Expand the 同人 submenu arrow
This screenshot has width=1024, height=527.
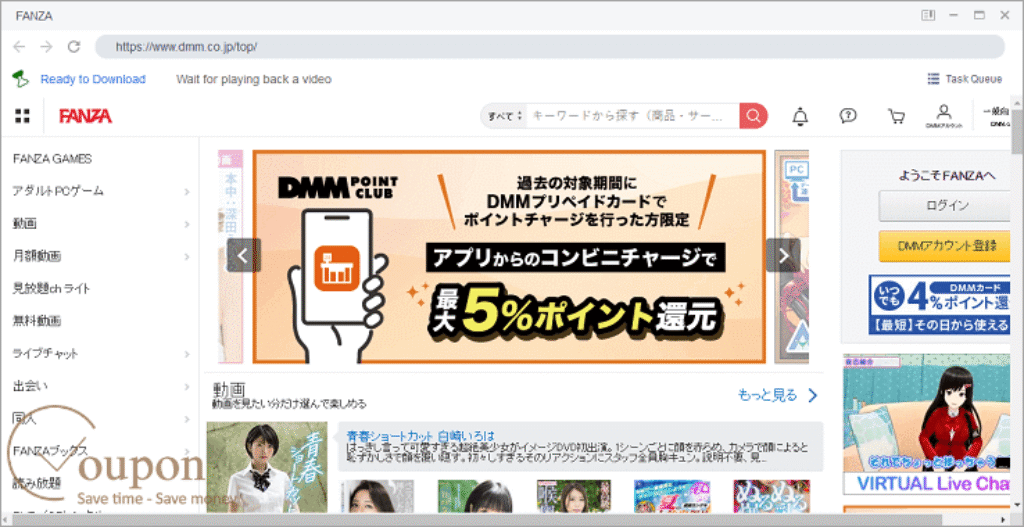pyautogui.click(x=187, y=419)
